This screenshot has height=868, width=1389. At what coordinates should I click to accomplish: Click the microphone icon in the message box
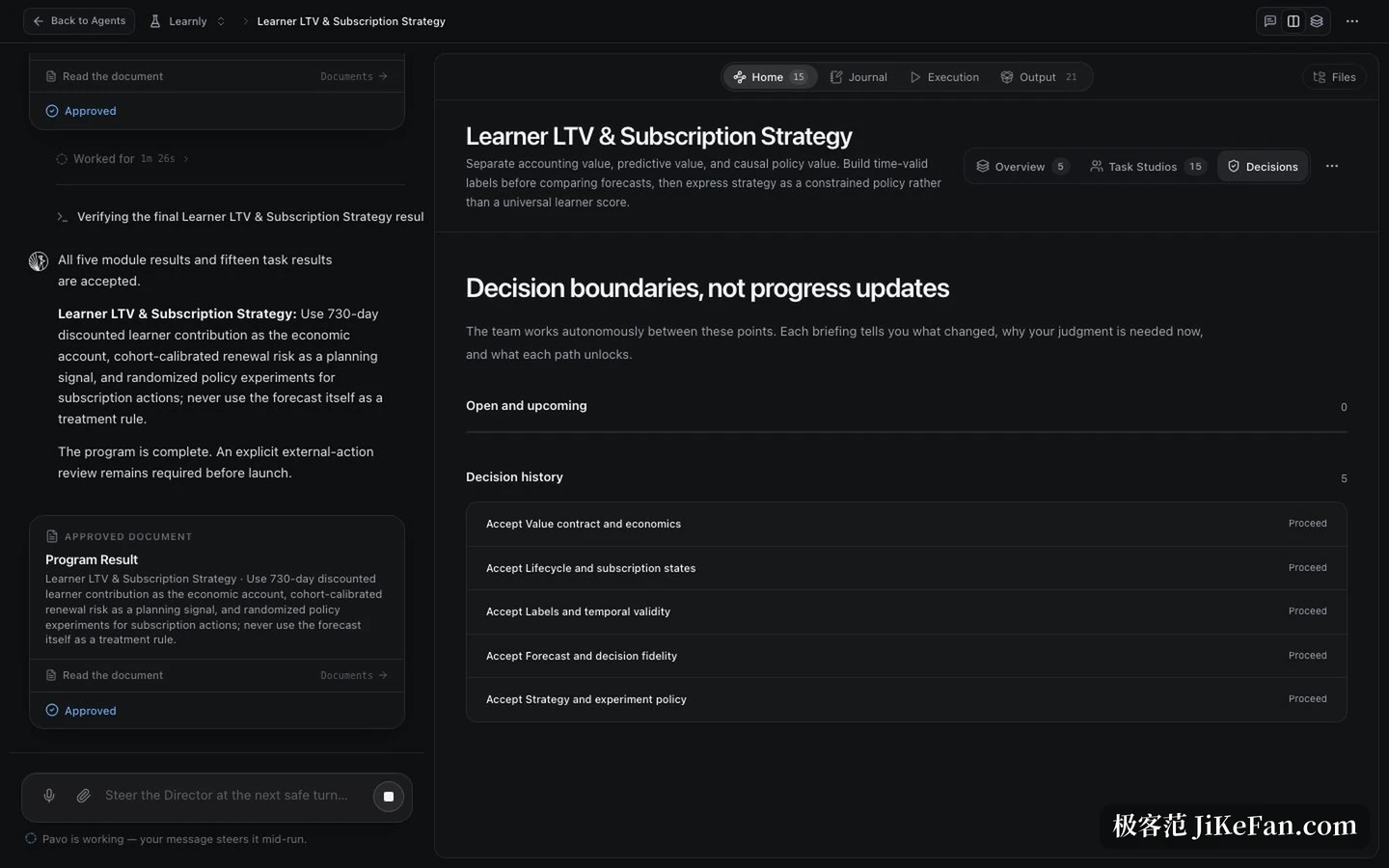pyautogui.click(x=49, y=796)
